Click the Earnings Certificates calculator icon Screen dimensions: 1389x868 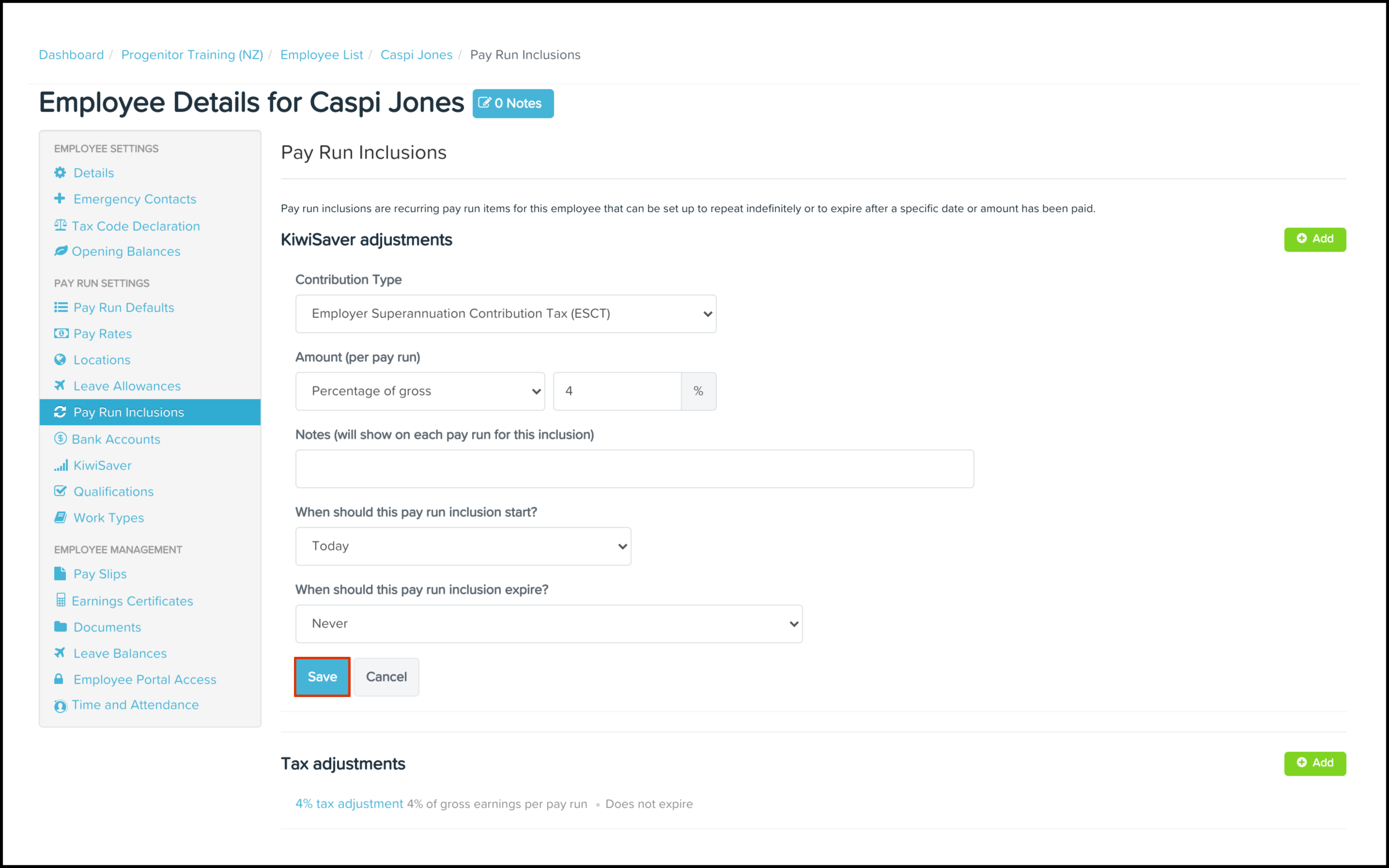pos(60,601)
